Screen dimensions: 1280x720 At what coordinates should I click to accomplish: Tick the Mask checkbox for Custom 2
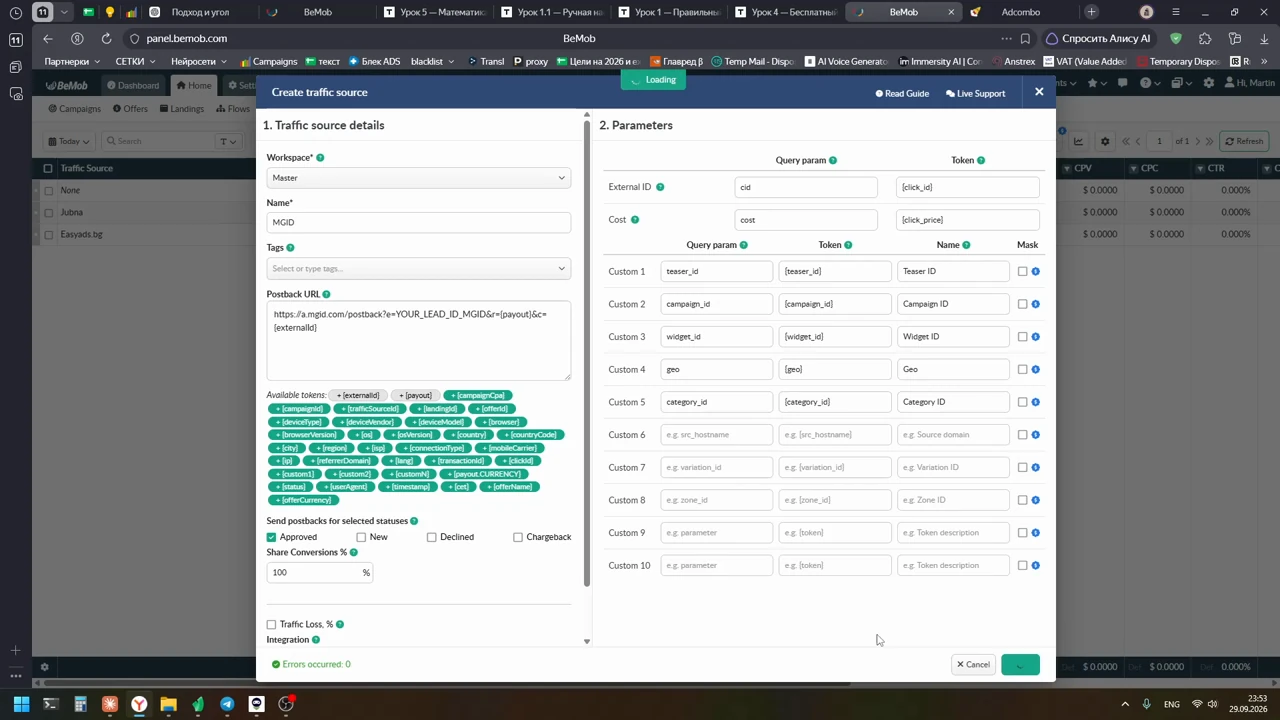[x=1022, y=304]
